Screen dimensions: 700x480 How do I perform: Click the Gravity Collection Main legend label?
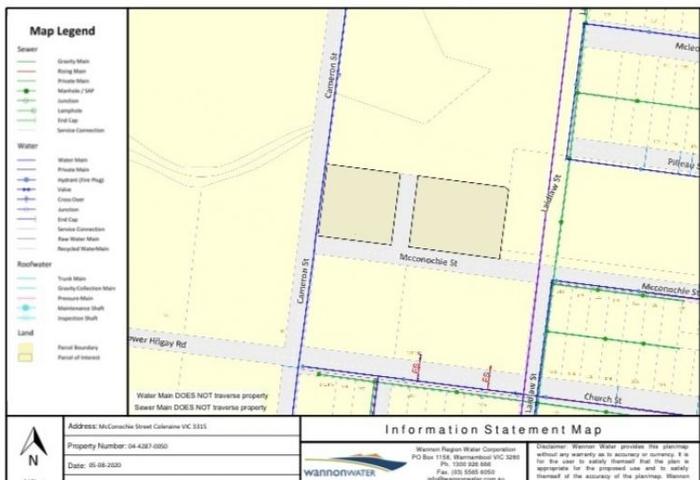86,288
